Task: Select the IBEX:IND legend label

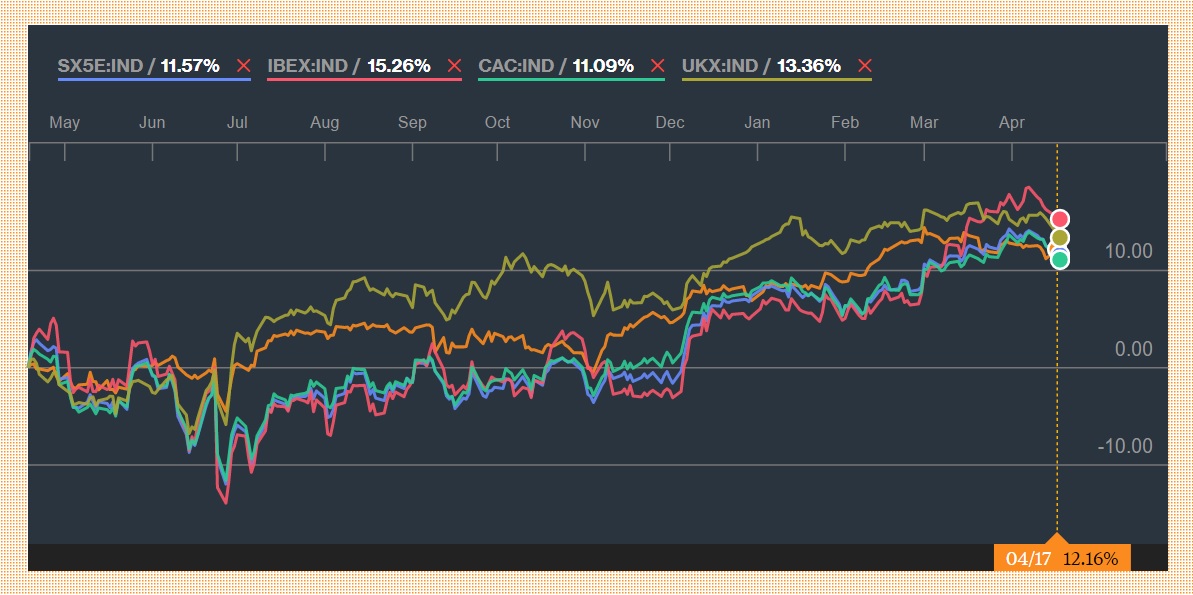Action: tap(307, 67)
